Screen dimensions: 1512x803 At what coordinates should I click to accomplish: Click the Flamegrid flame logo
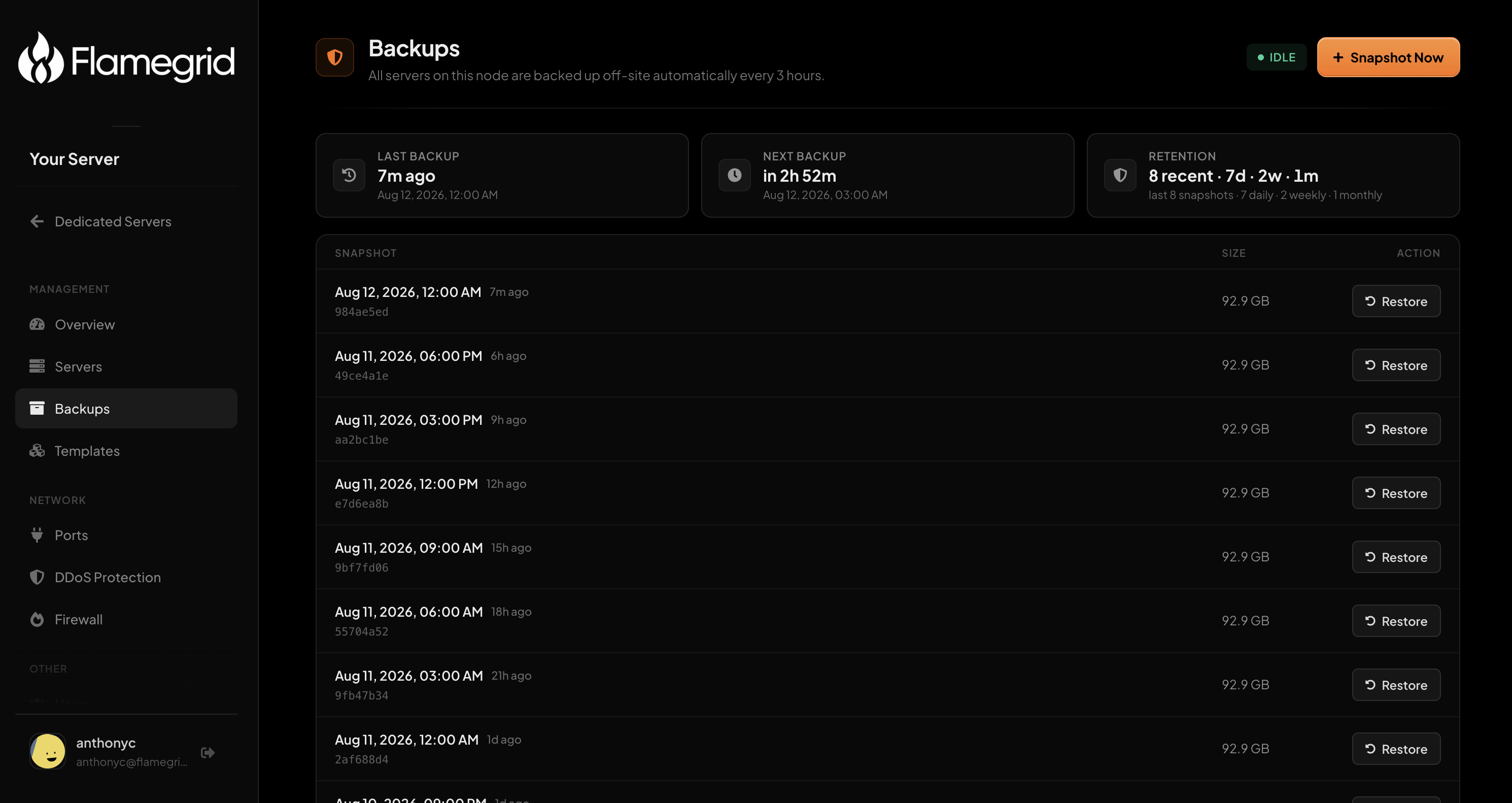41,58
